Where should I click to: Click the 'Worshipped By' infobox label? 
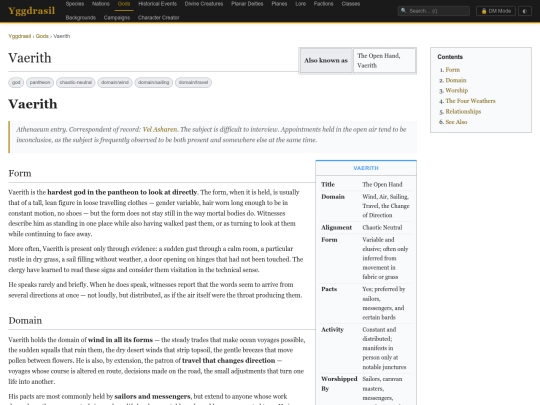tap(339, 383)
